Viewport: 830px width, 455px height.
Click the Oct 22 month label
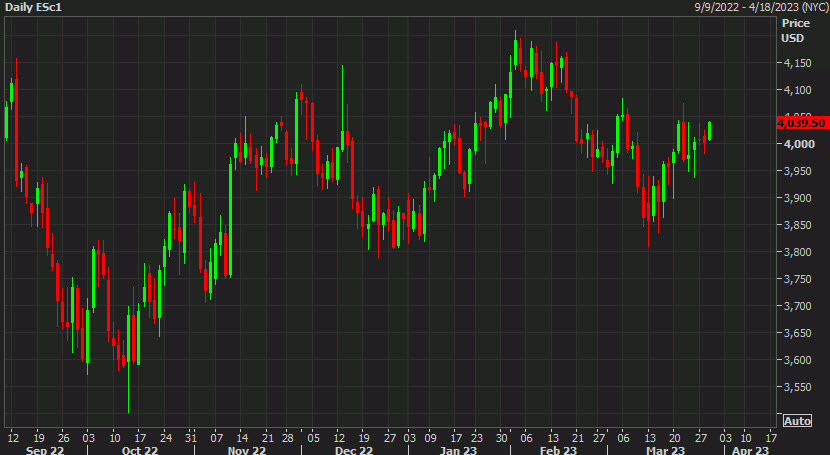click(140, 450)
